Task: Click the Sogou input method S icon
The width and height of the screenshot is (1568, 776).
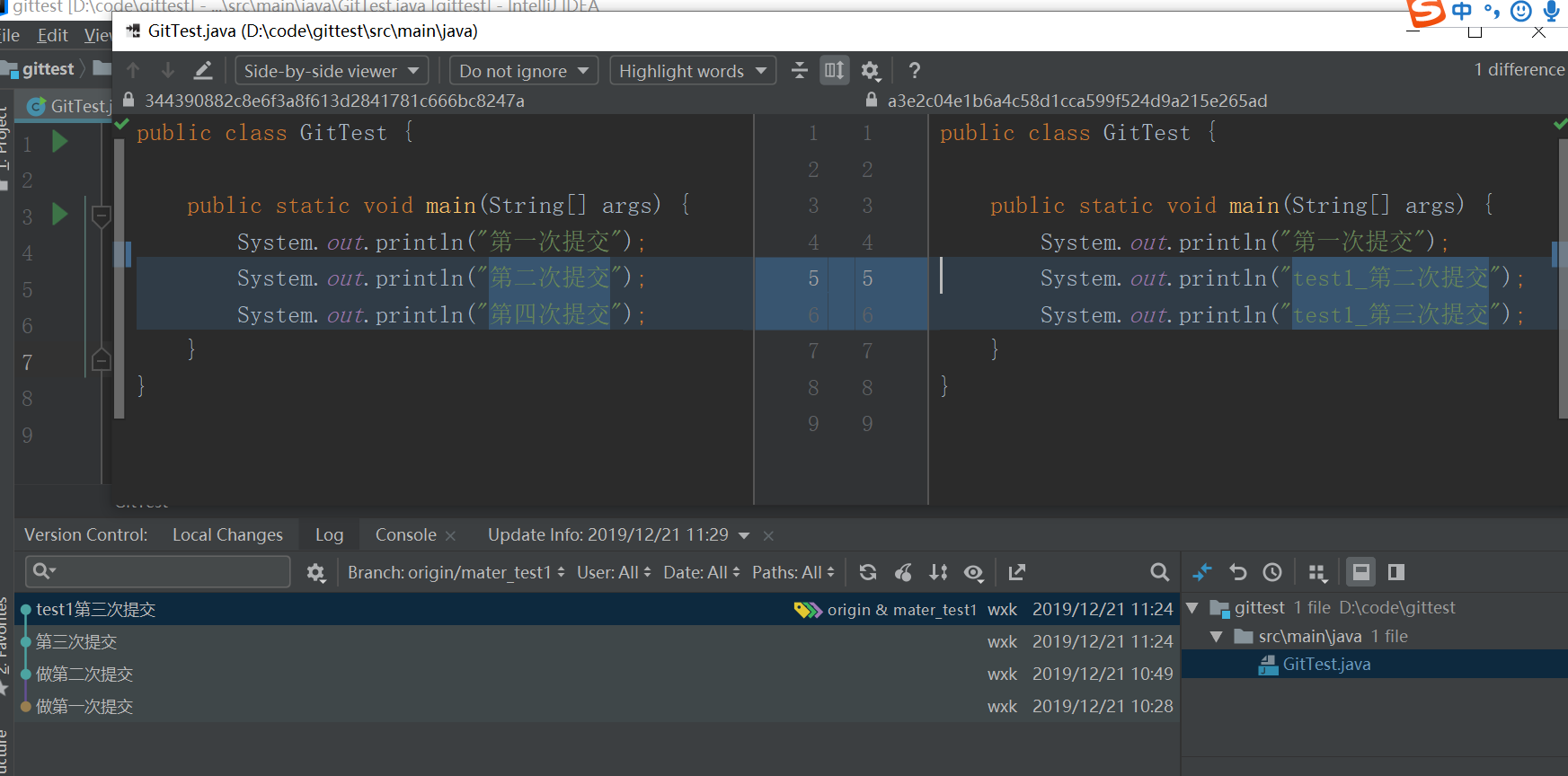Action: click(x=1425, y=13)
